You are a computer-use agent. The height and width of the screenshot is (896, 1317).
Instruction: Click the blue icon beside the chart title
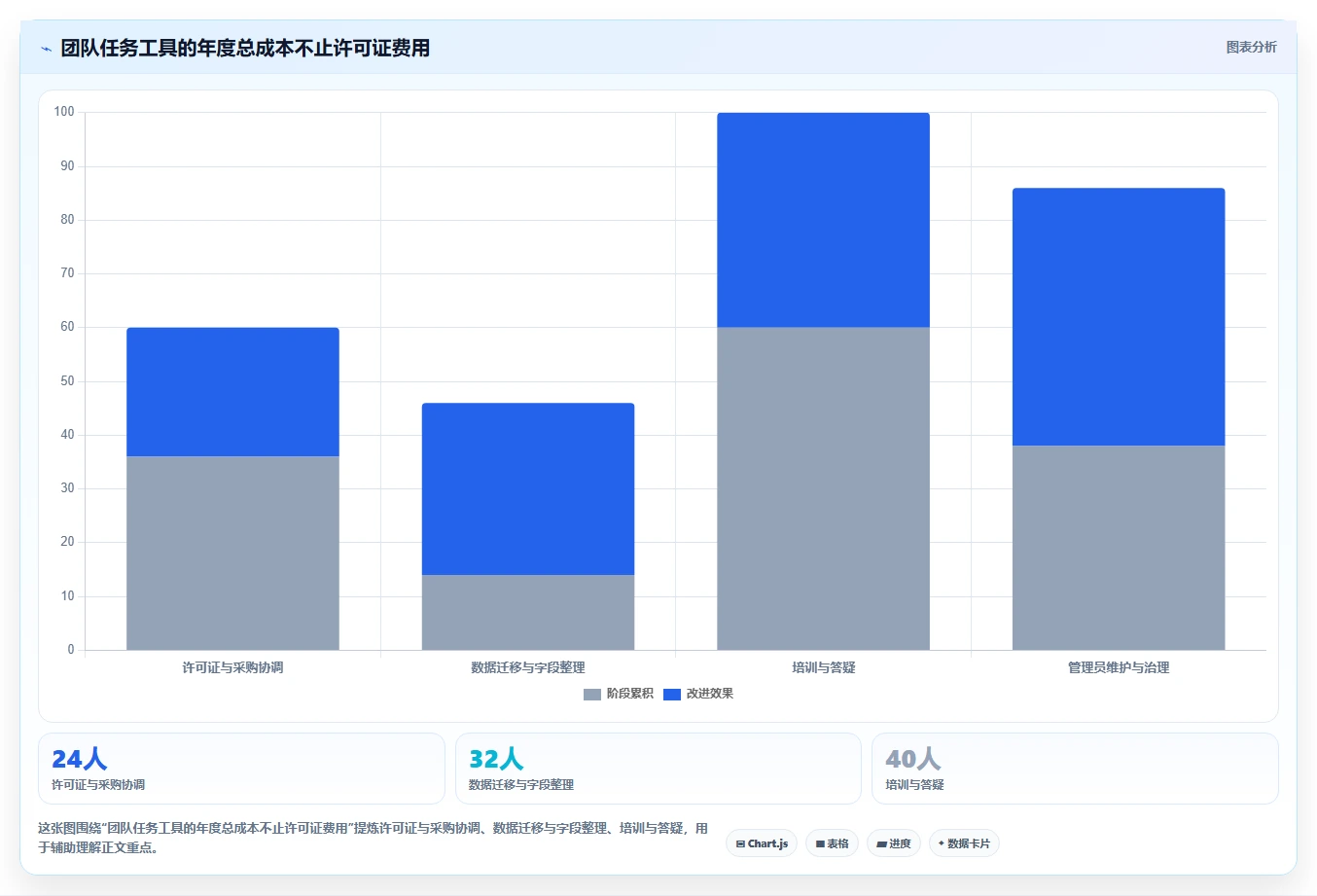coord(46,49)
